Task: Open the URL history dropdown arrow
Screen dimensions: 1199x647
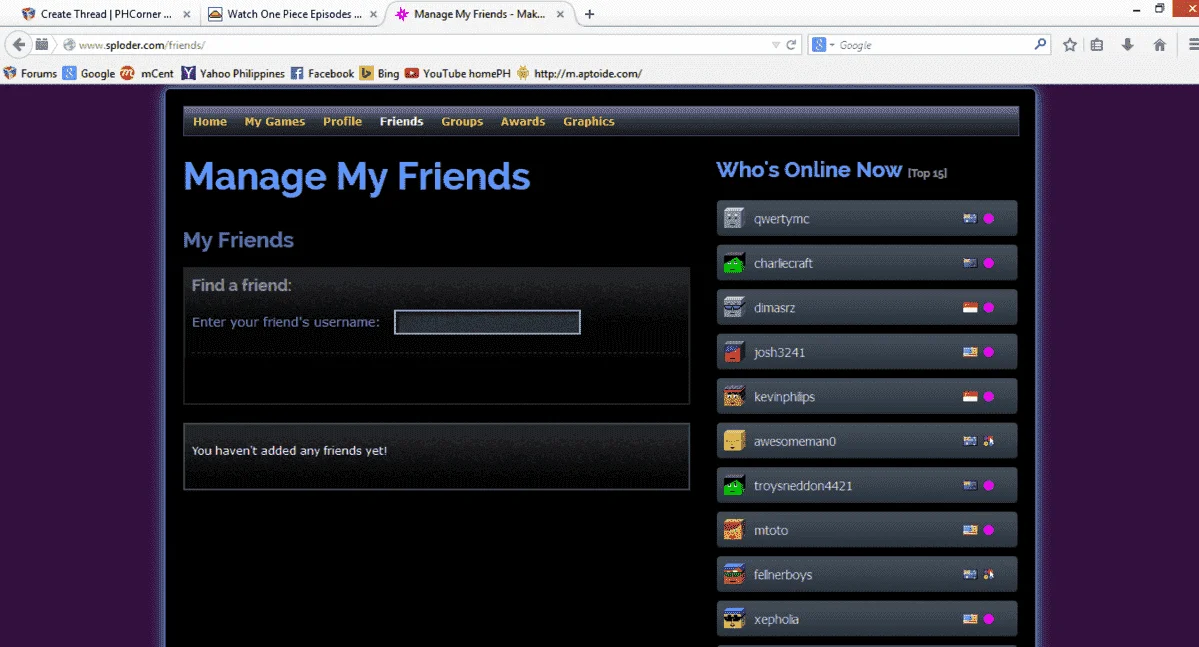Action: [775, 45]
